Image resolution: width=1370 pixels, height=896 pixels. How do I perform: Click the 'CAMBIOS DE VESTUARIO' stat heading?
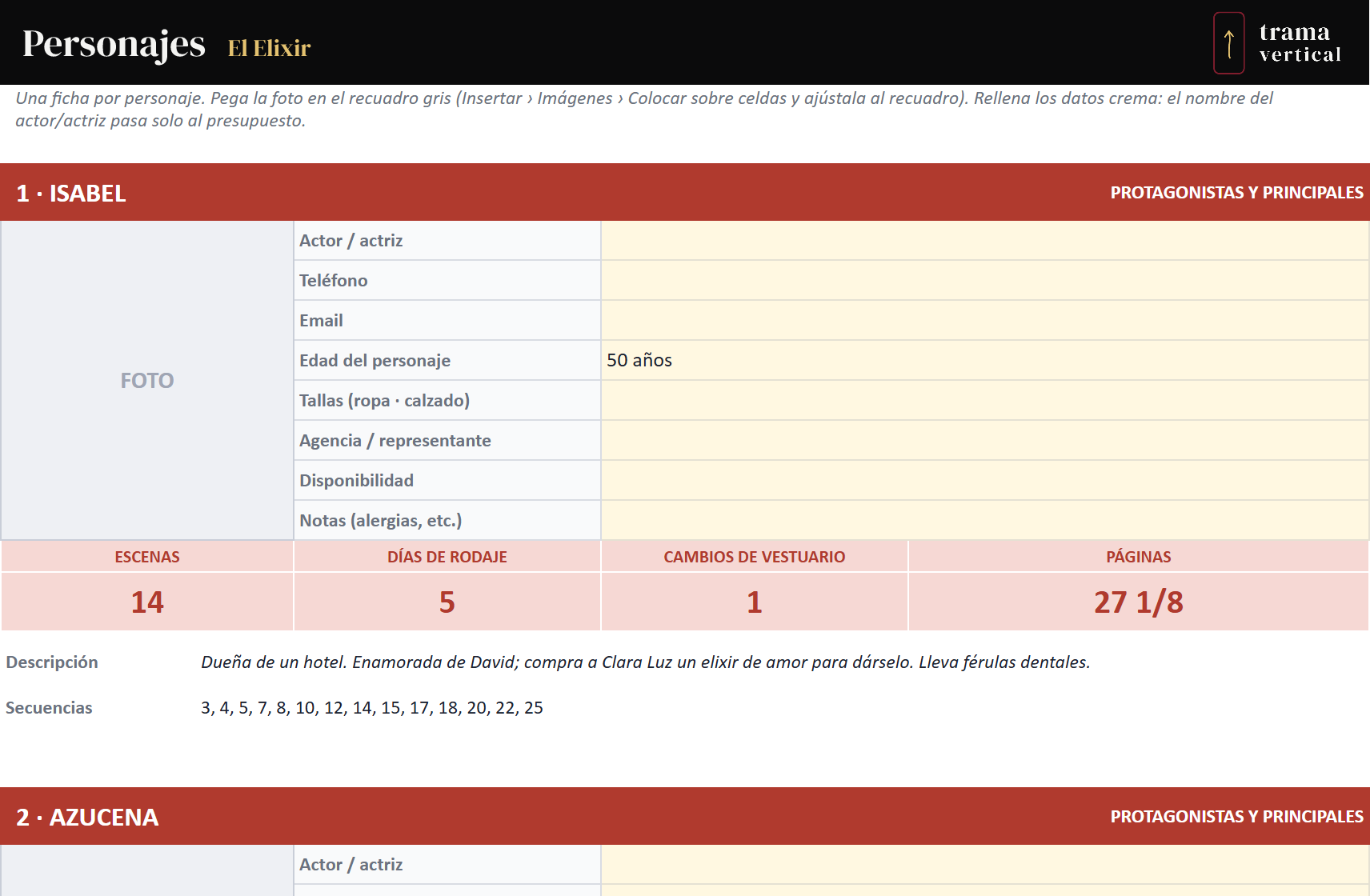coord(755,557)
